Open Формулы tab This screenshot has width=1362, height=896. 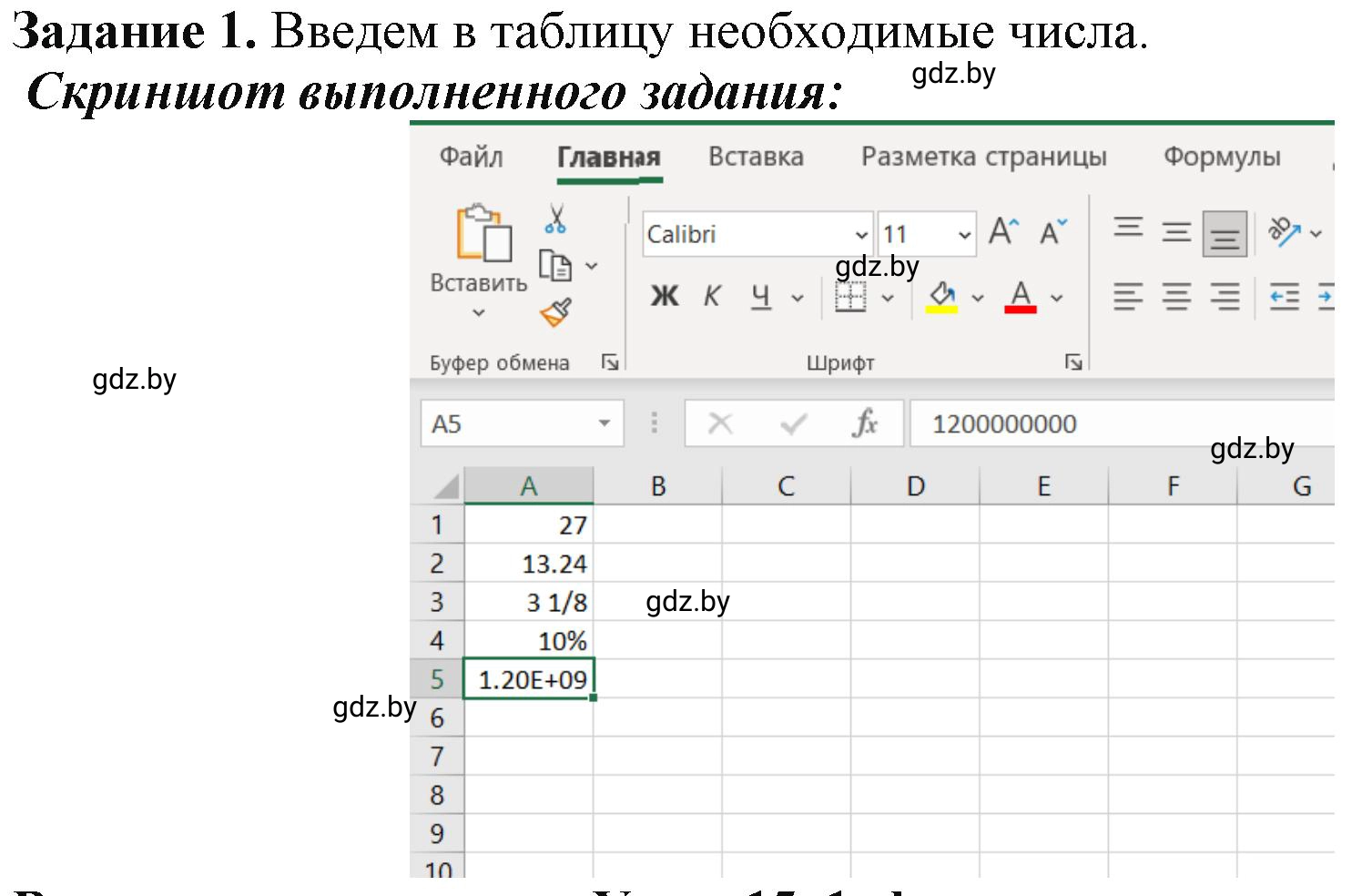click(1222, 157)
